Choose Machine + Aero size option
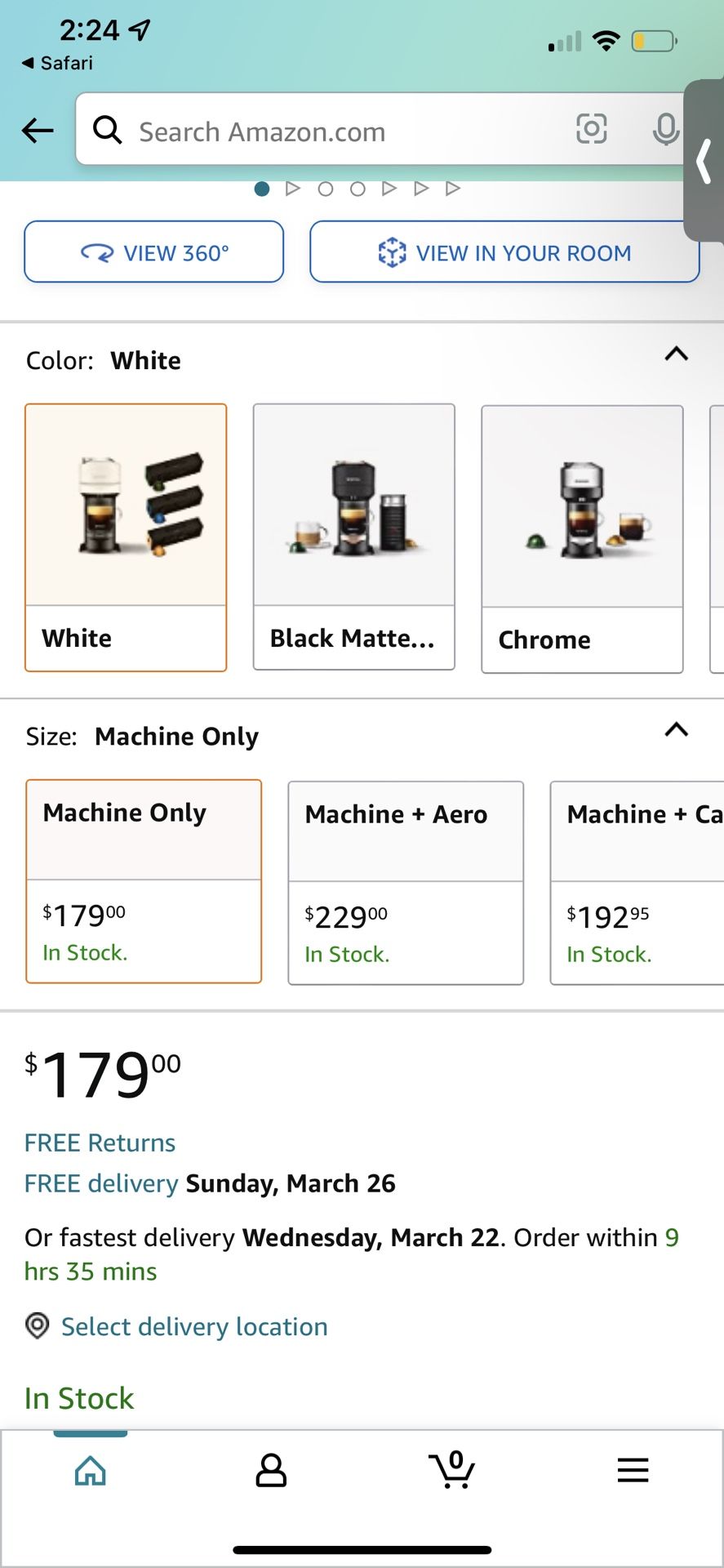The height and width of the screenshot is (1568, 724). pyautogui.click(x=406, y=883)
